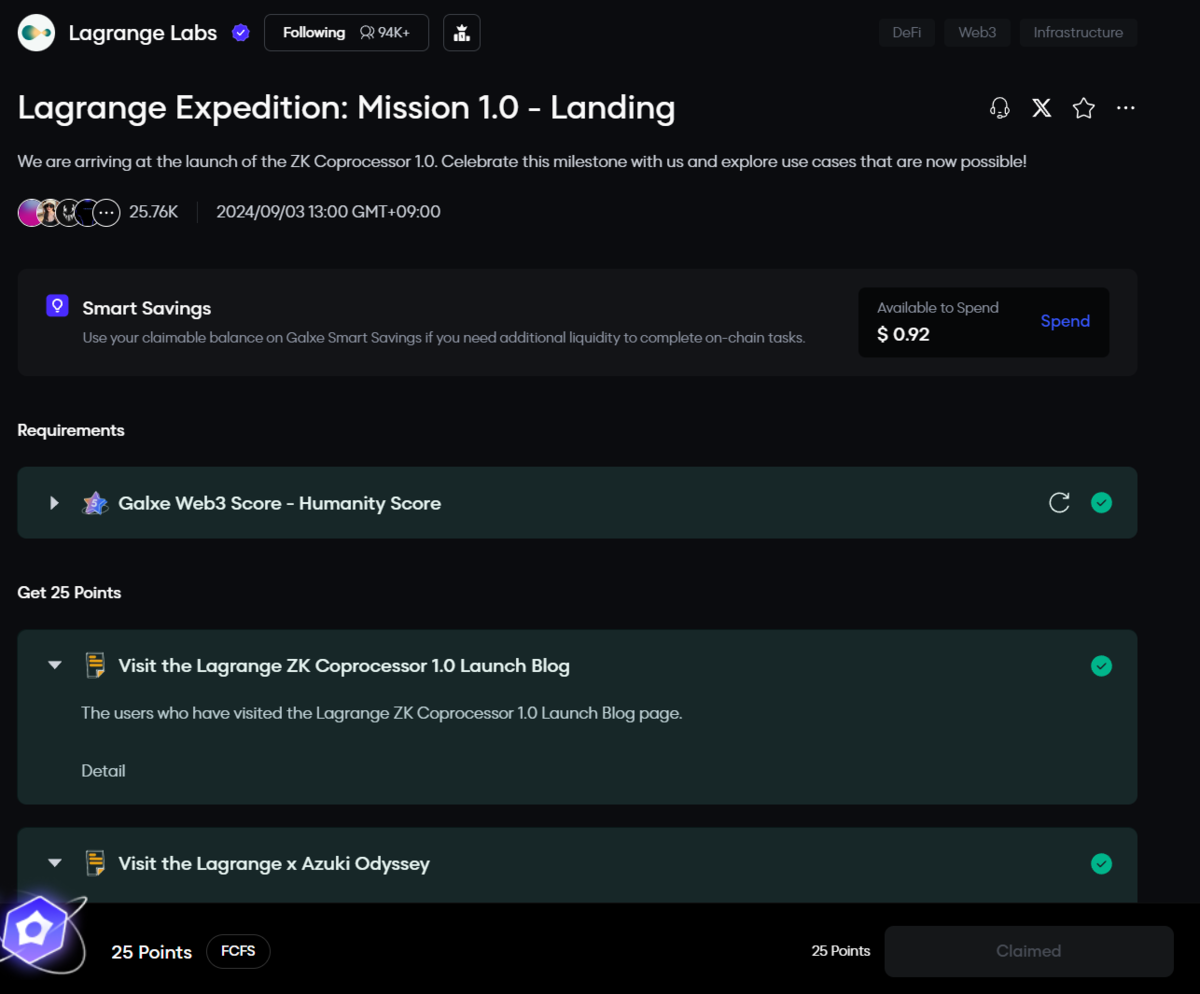Click the $ 0.92 available balance

click(903, 335)
